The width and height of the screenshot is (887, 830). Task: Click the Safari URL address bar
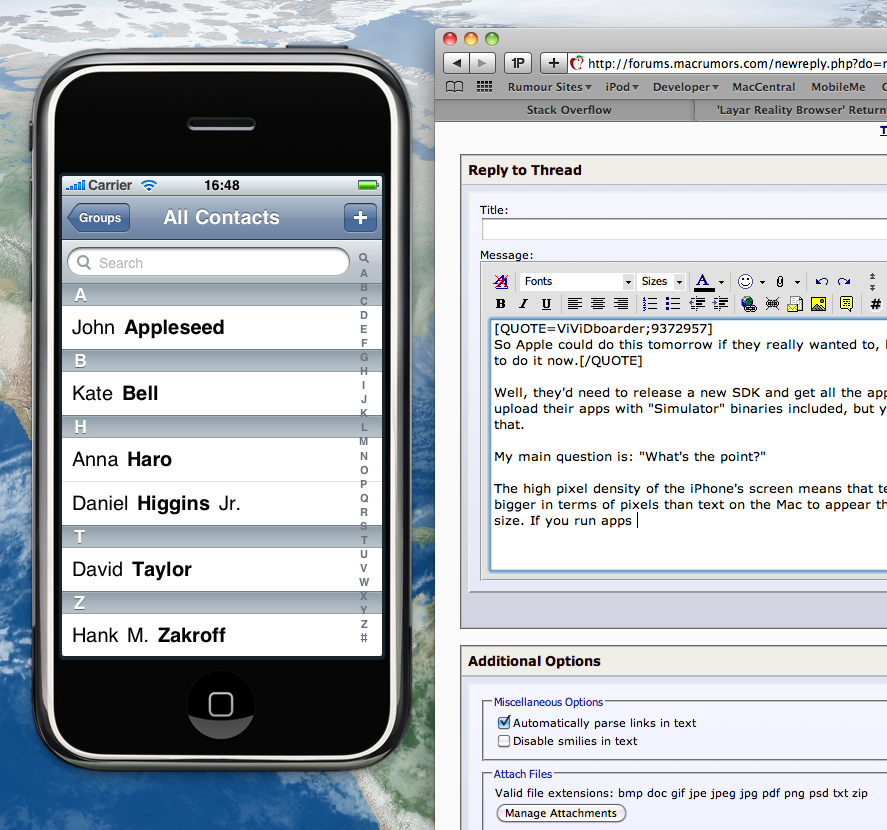coord(729,63)
